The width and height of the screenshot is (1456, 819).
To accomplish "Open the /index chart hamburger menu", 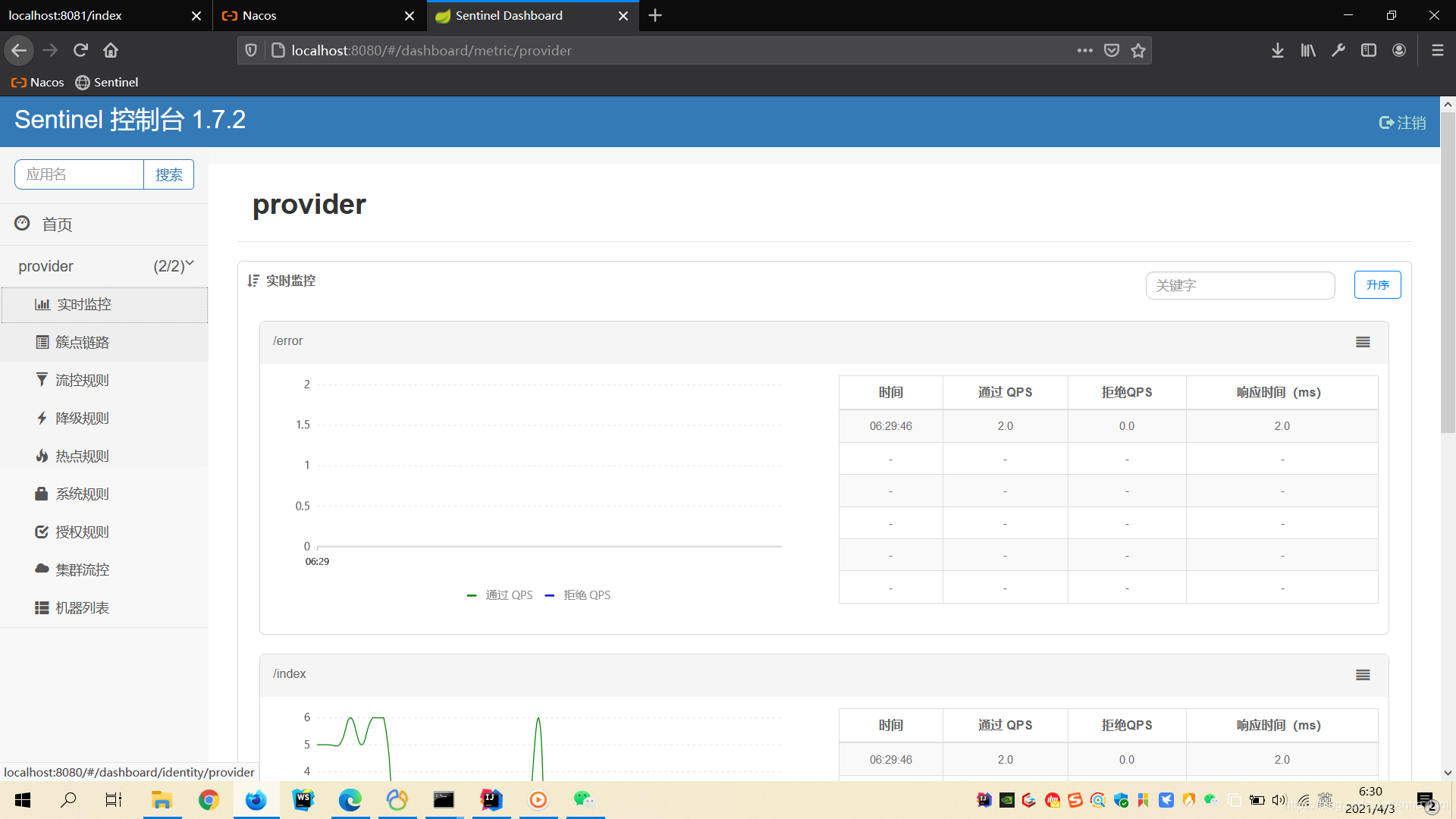I will click(1363, 675).
